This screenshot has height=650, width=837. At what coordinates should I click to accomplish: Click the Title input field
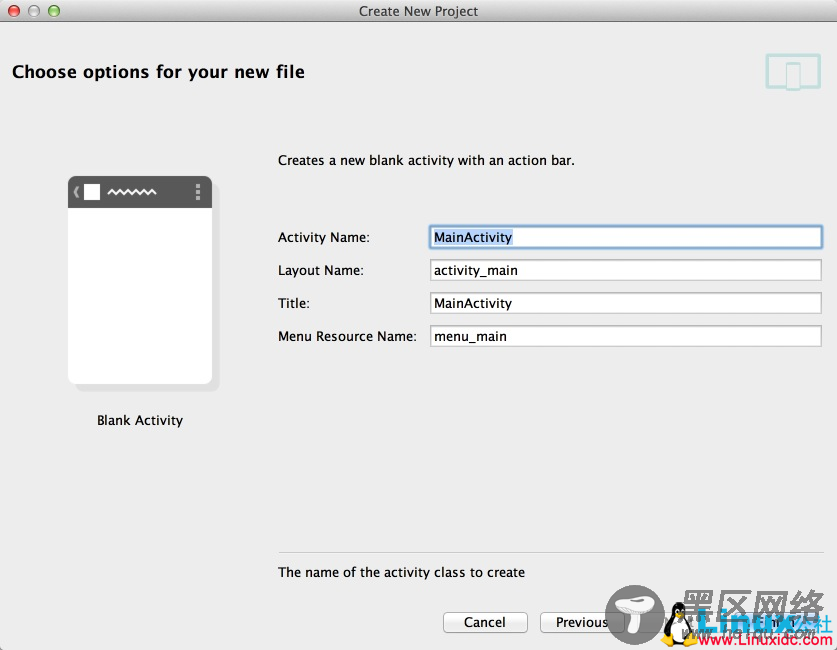click(x=625, y=303)
